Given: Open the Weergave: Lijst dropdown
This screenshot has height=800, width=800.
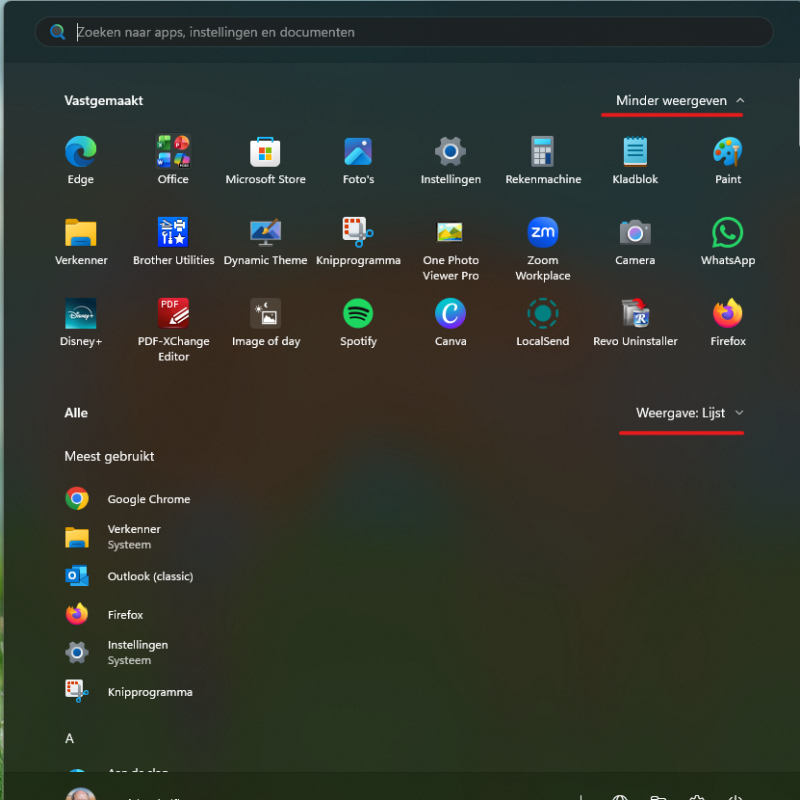Looking at the screenshot, I should [x=690, y=413].
